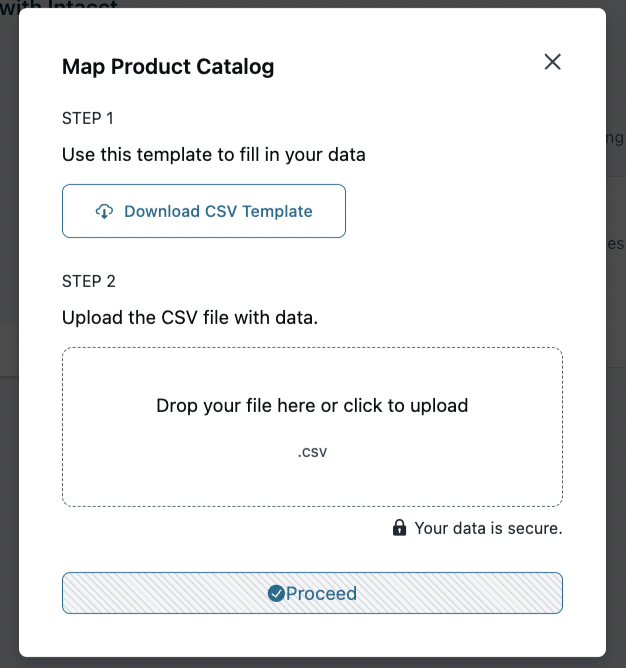This screenshot has width=626, height=668.
Task: Click the .csv file type label
Action: pyautogui.click(x=312, y=451)
